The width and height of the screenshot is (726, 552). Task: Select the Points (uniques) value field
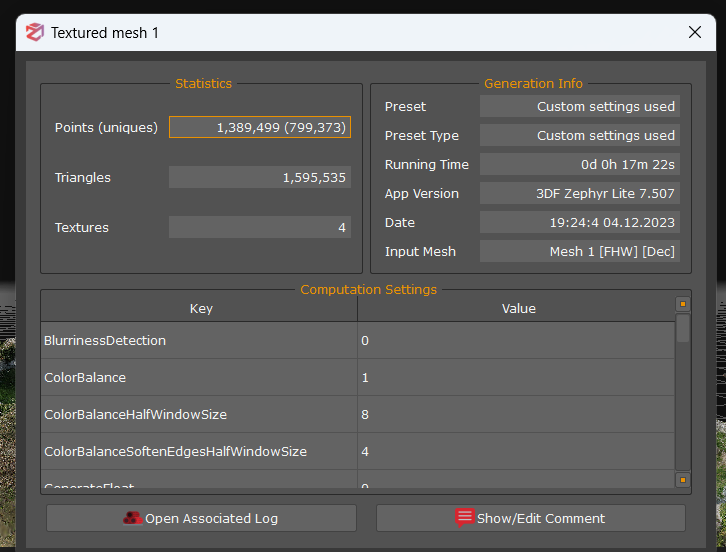(x=260, y=127)
